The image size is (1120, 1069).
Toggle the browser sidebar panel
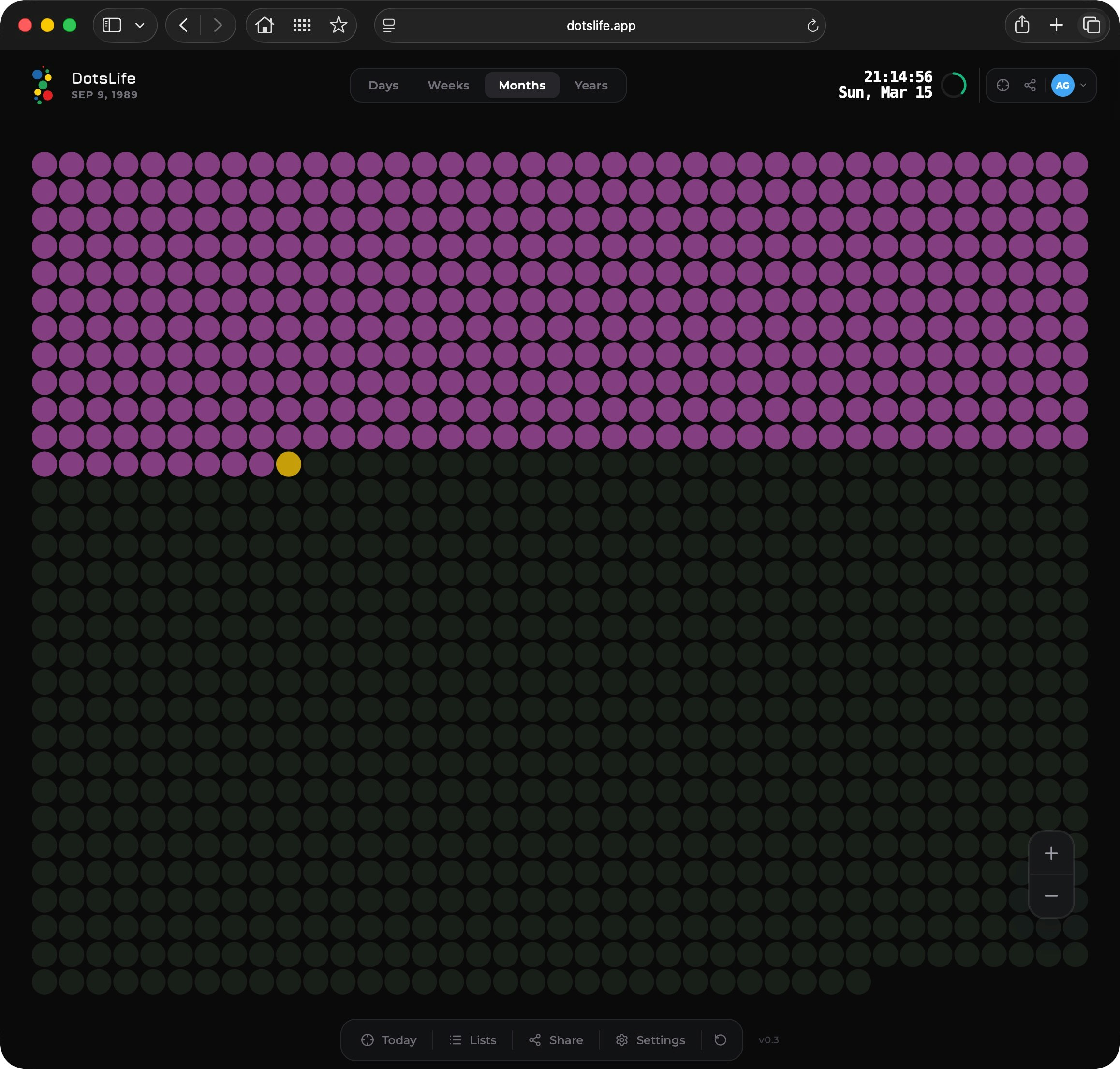(112, 25)
